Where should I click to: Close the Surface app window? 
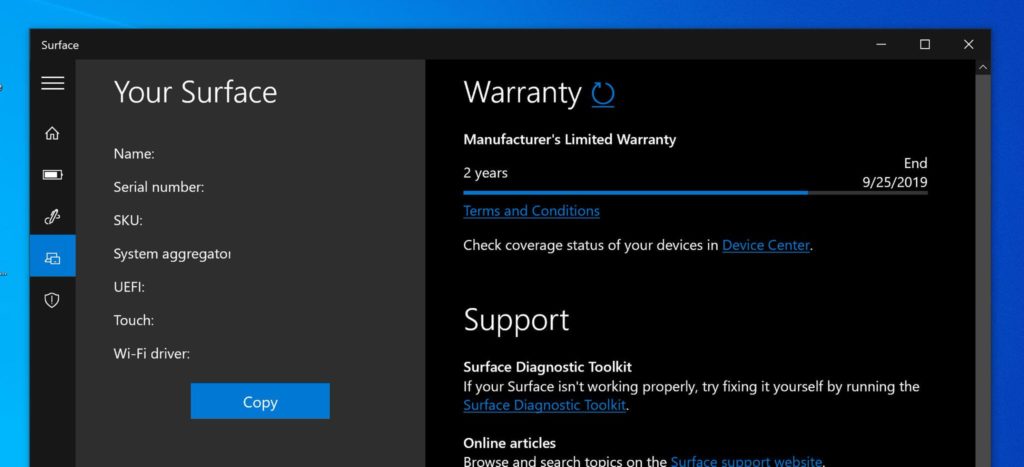coord(968,45)
